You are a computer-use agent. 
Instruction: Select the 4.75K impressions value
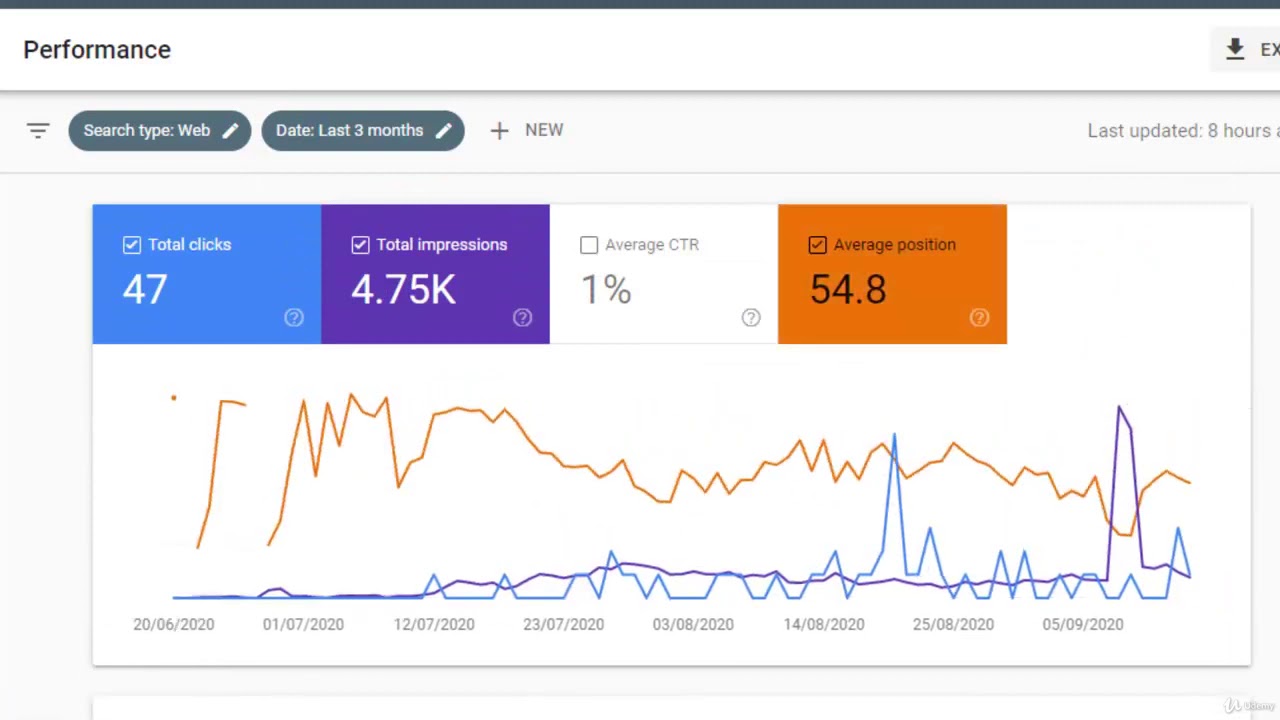click(403, 290)
